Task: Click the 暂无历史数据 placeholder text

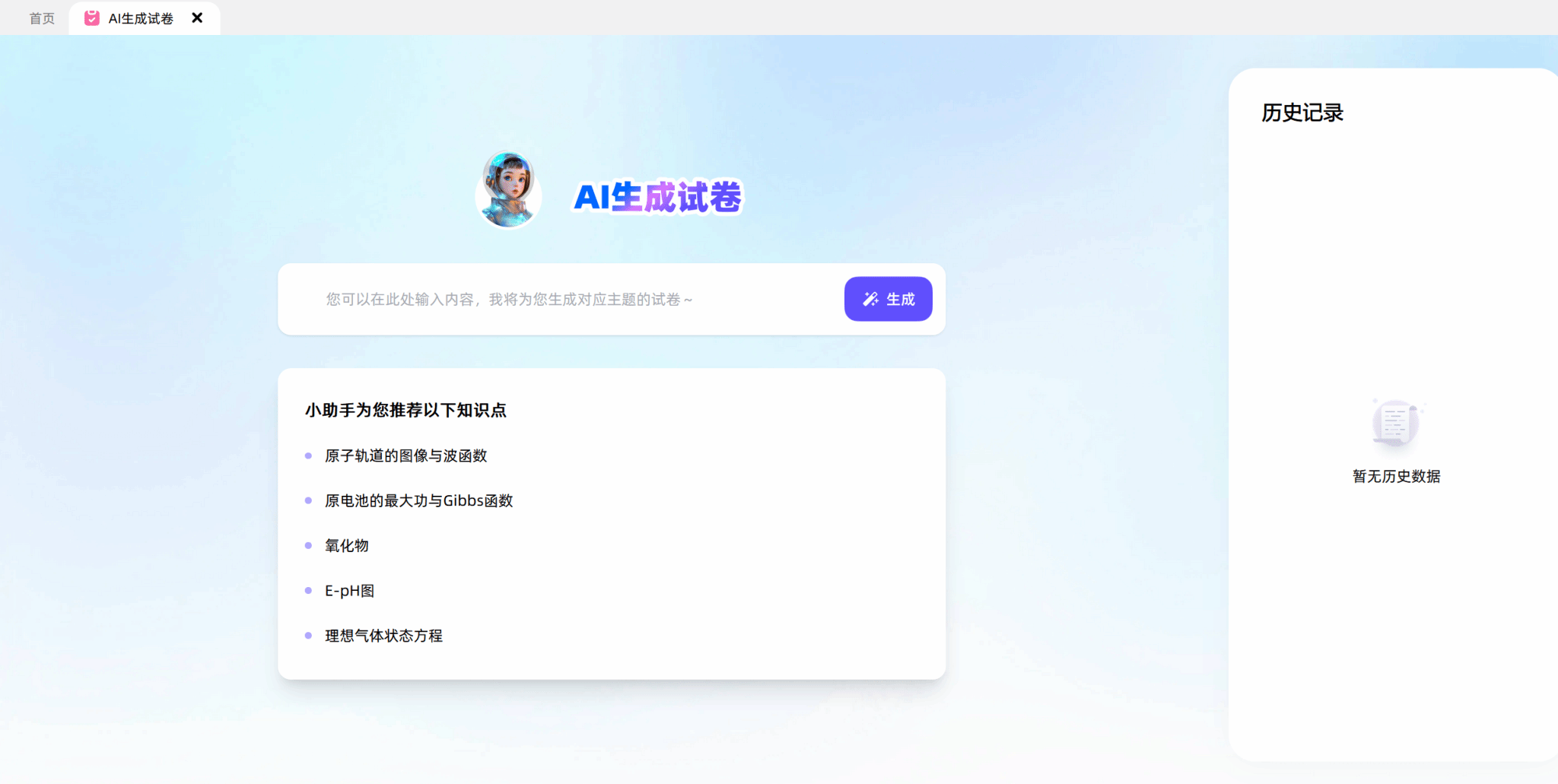Action: click(1396, 476)
